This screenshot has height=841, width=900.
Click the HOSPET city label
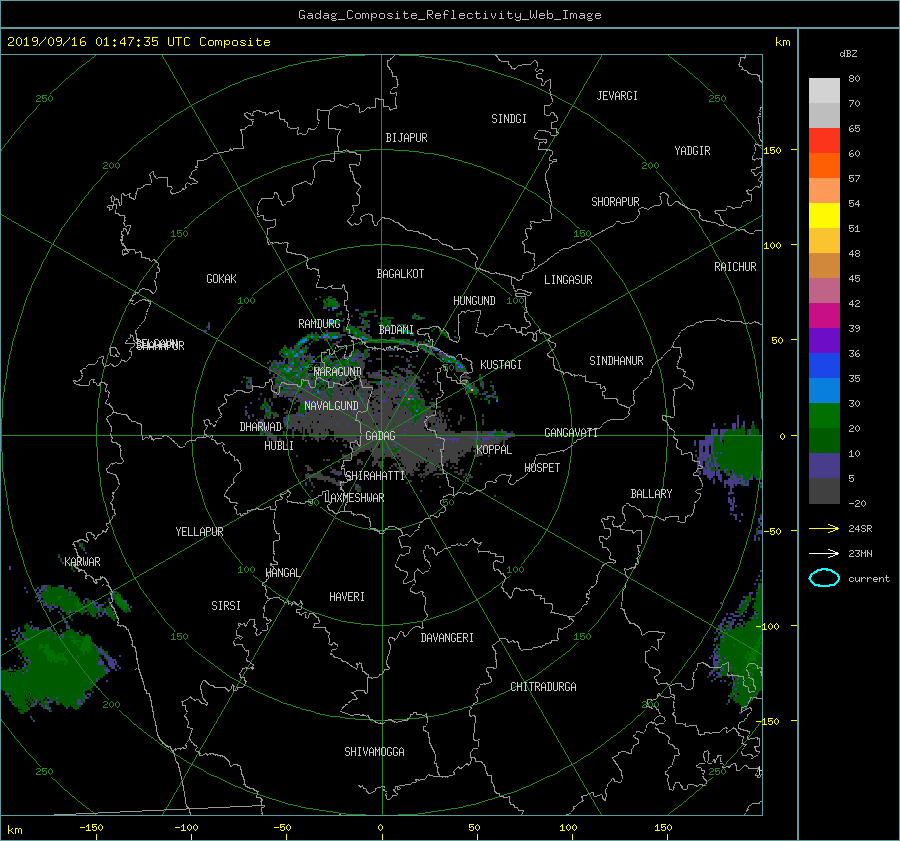(542, 468)
